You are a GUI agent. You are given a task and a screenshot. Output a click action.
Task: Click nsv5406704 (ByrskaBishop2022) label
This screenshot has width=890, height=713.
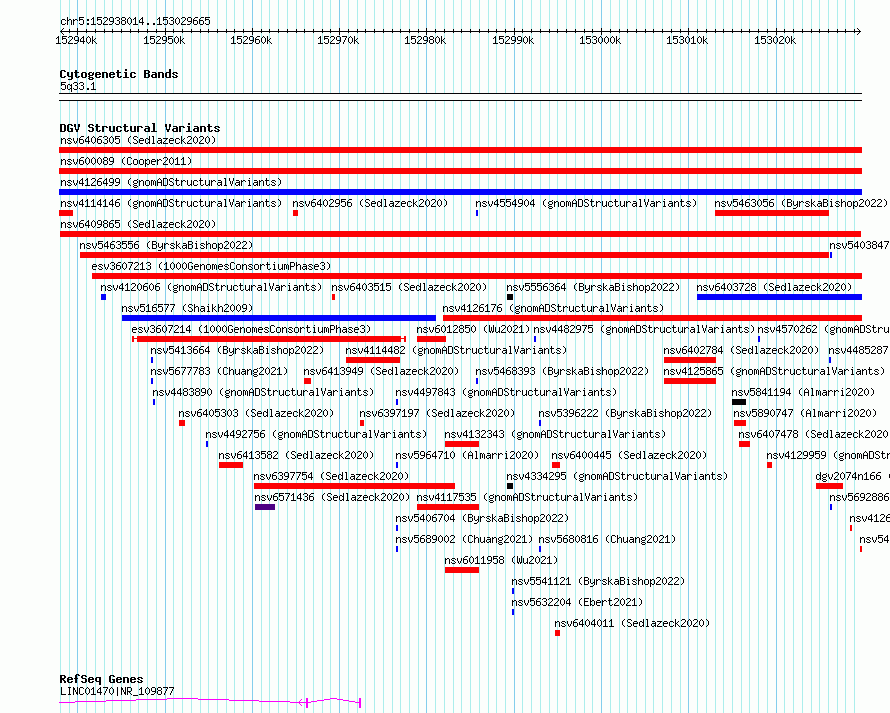click(x=482, y=518)
